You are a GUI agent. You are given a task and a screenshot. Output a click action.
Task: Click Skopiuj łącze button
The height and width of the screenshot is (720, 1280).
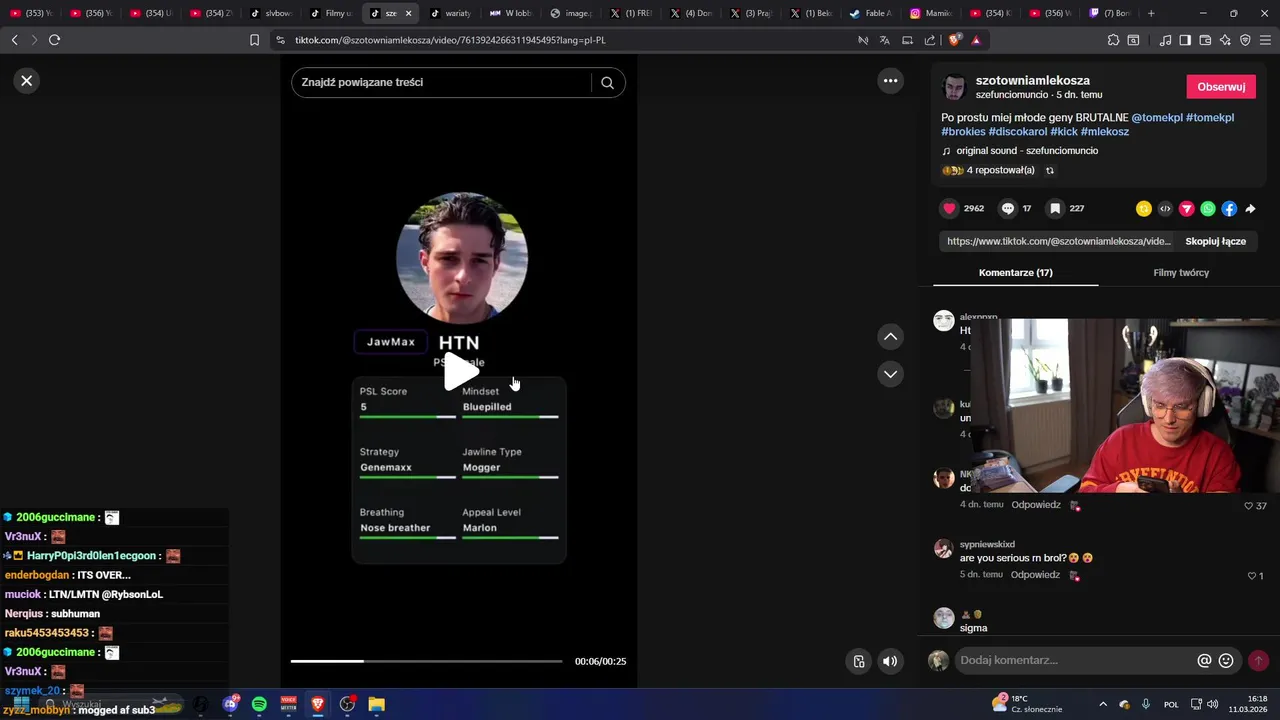(1215, 241)
